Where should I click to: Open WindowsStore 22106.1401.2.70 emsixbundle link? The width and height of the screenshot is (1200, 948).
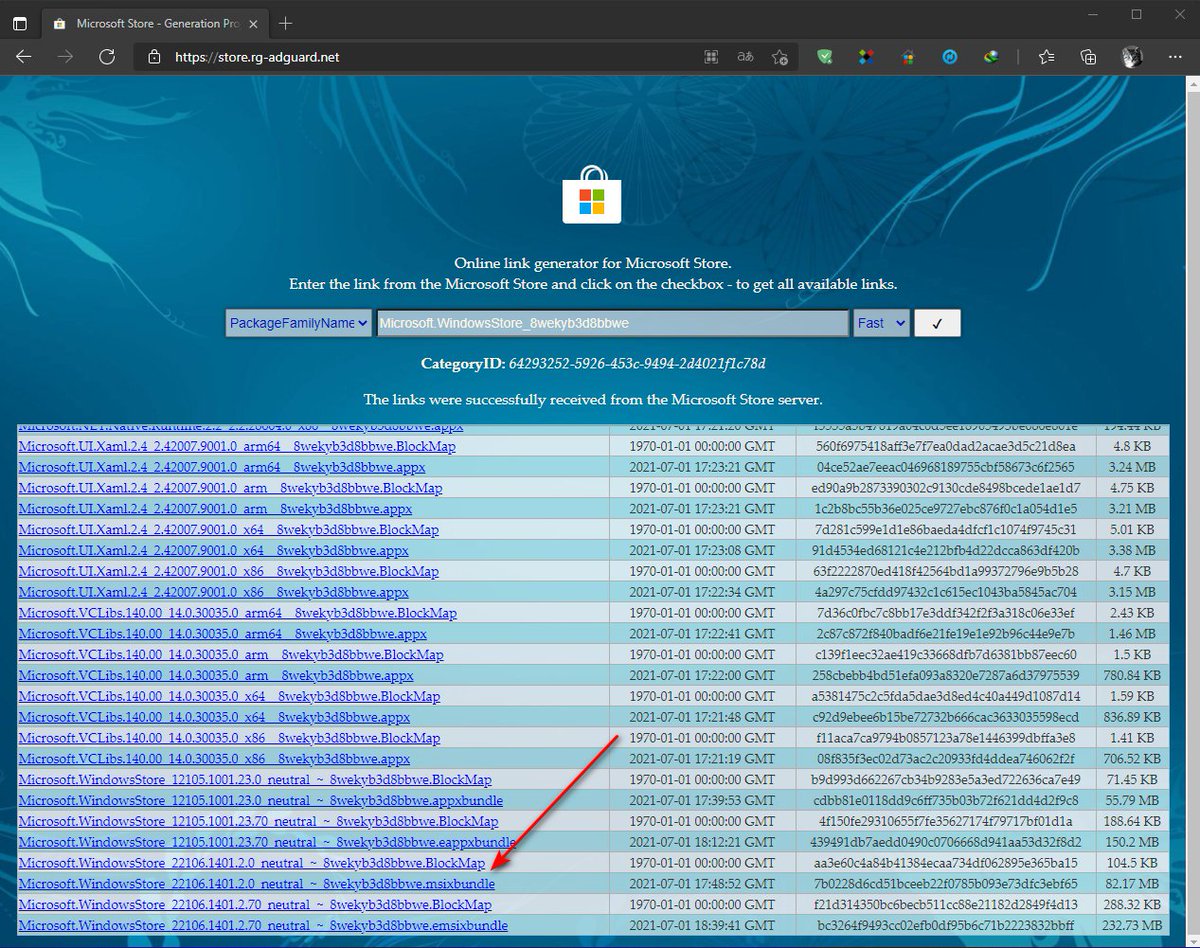pyautogui.click(x=263, y=926)
